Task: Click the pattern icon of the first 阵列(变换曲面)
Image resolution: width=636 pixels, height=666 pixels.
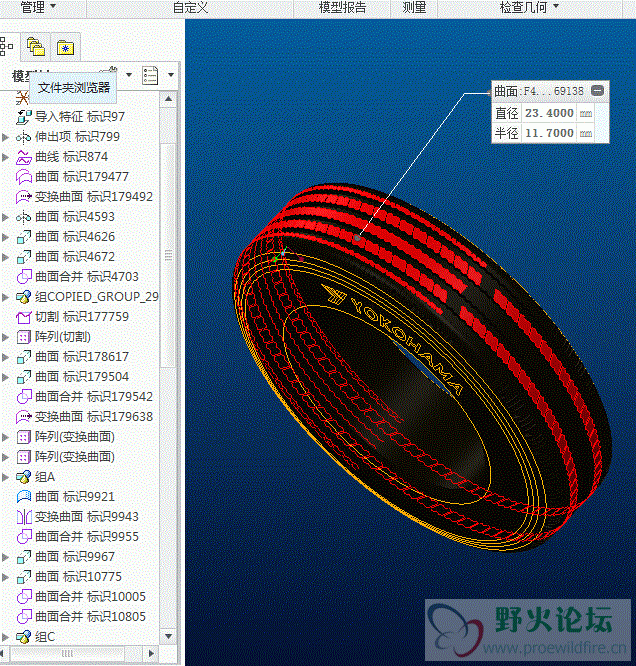Action: pos(24,437)
